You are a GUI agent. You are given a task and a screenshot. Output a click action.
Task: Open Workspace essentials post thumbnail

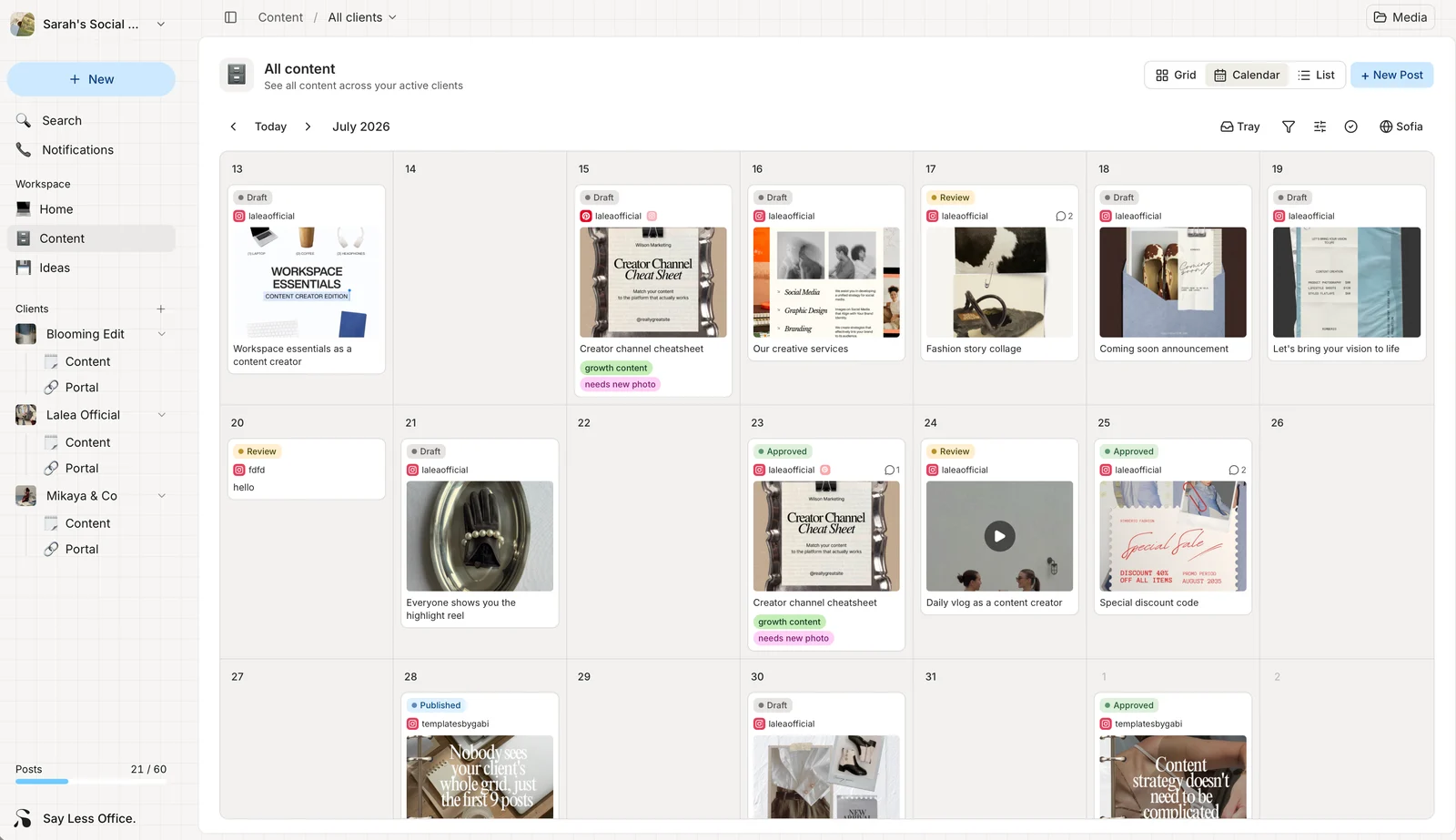click(307, 282)
